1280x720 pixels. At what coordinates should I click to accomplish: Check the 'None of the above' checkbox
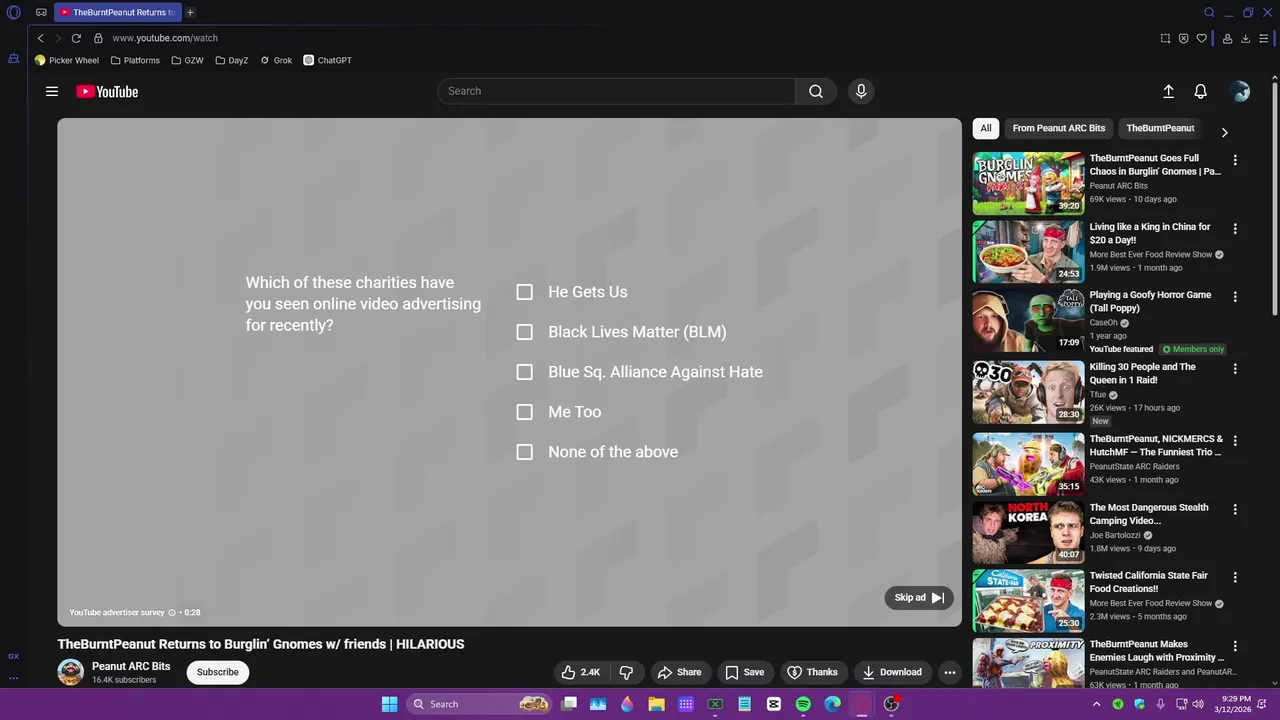tap(524, 452)
